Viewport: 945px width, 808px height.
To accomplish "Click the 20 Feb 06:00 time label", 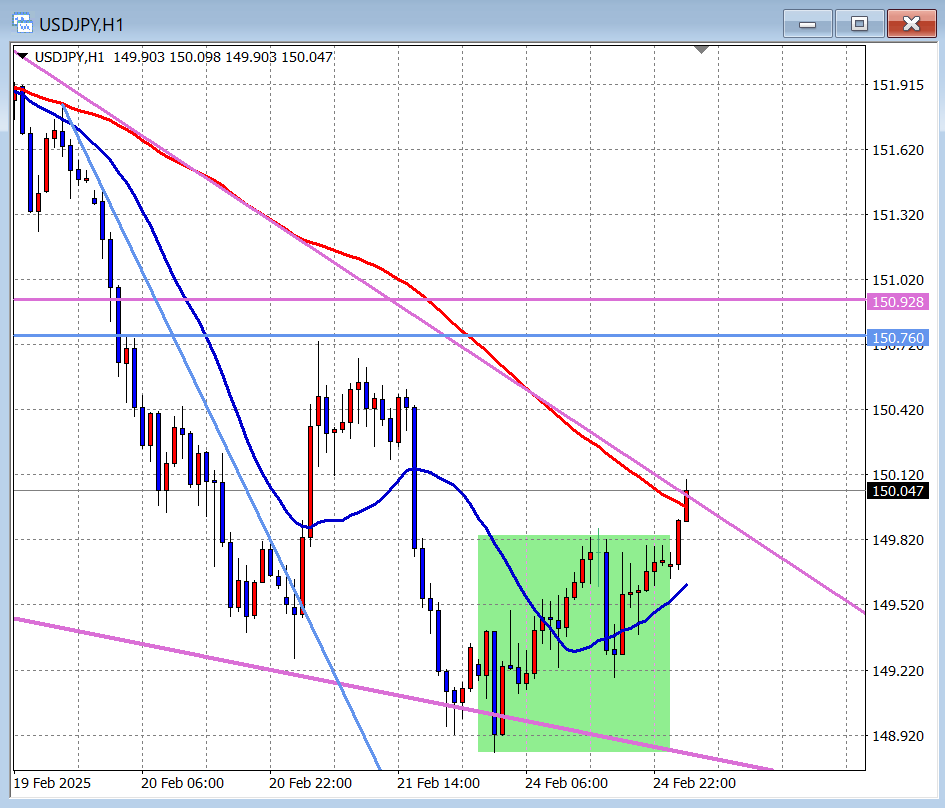I will coord(182,783).
